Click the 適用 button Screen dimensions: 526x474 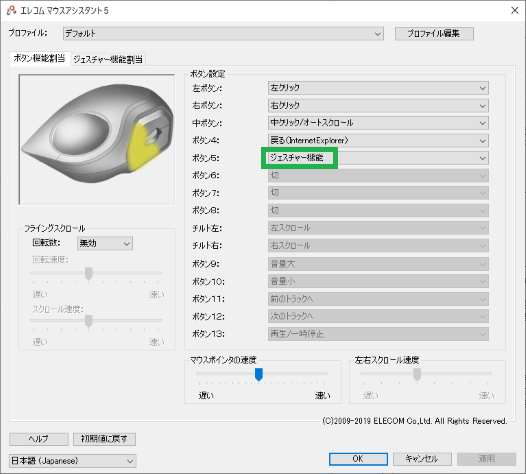coord(486,459)
